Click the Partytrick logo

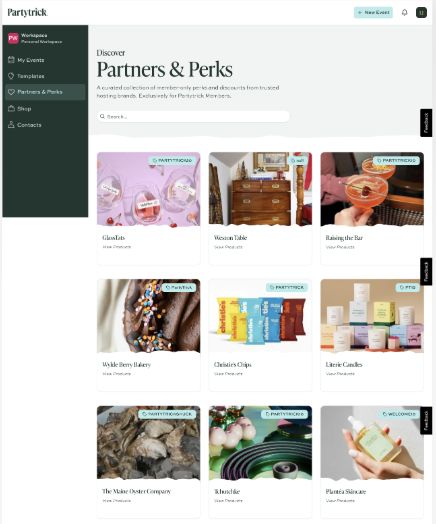coord(28,12)
